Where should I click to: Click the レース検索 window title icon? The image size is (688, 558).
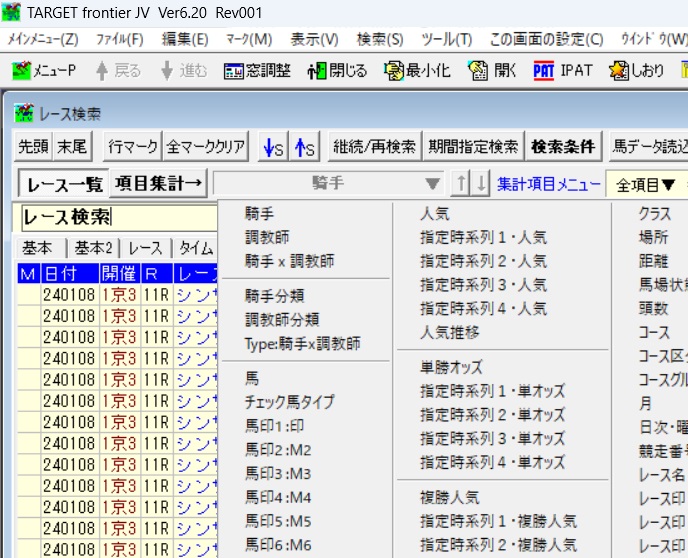(24, 114)
